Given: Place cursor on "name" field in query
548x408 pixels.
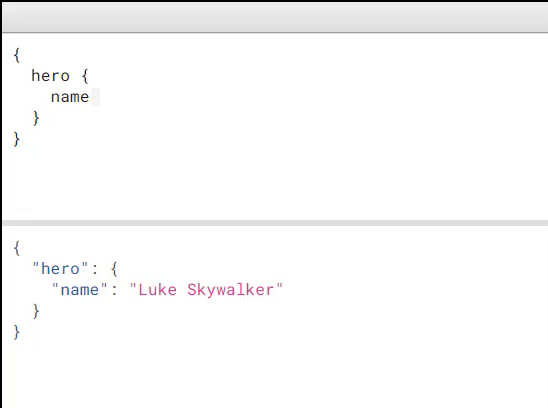Looking at the screenshot, I should coord(70,97).
